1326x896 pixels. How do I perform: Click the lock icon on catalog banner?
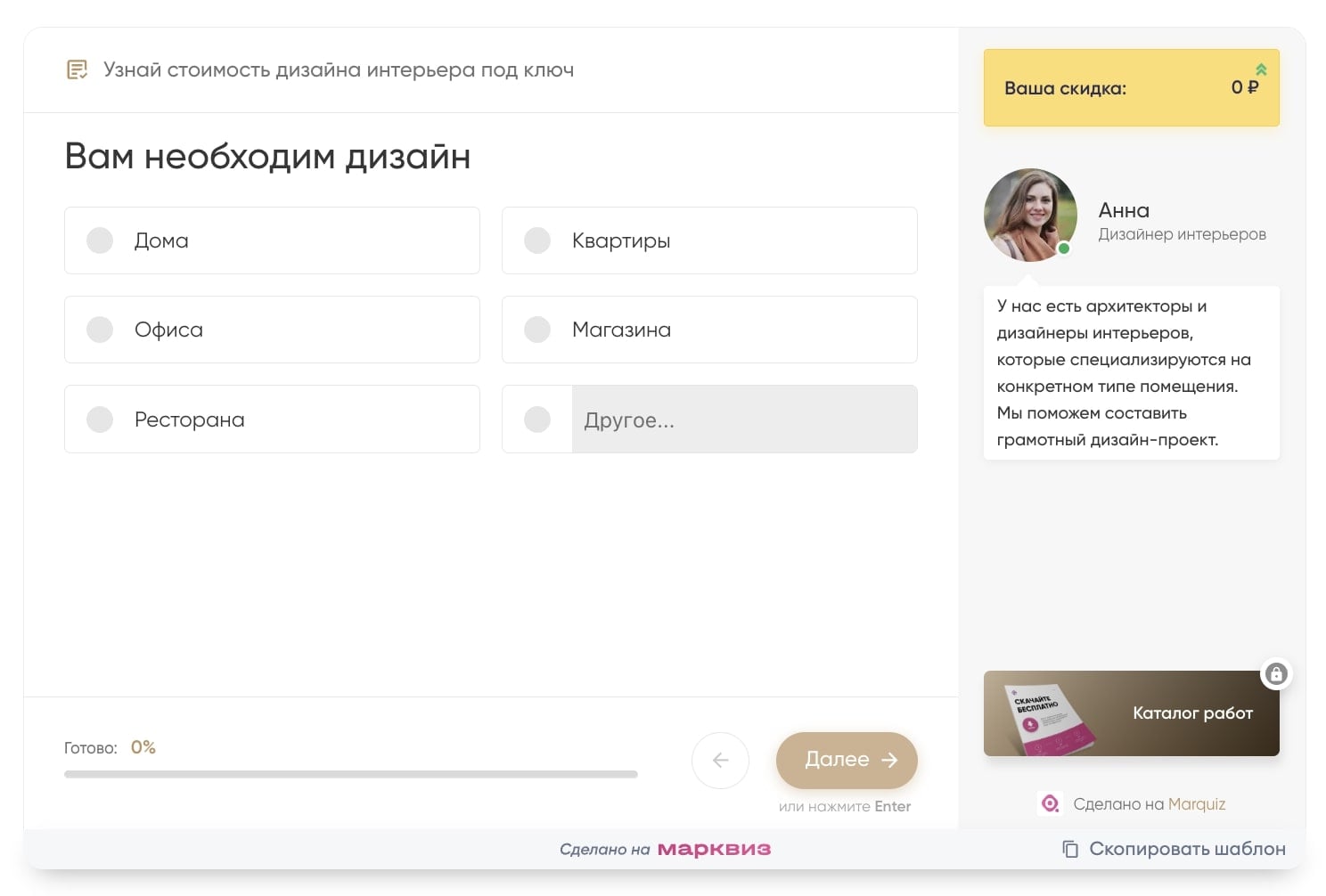1276,674
